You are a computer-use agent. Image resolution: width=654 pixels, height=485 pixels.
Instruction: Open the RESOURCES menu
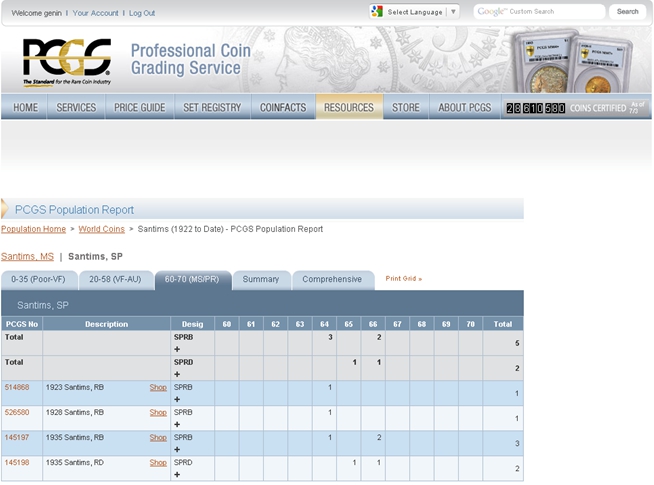[349, 108]
